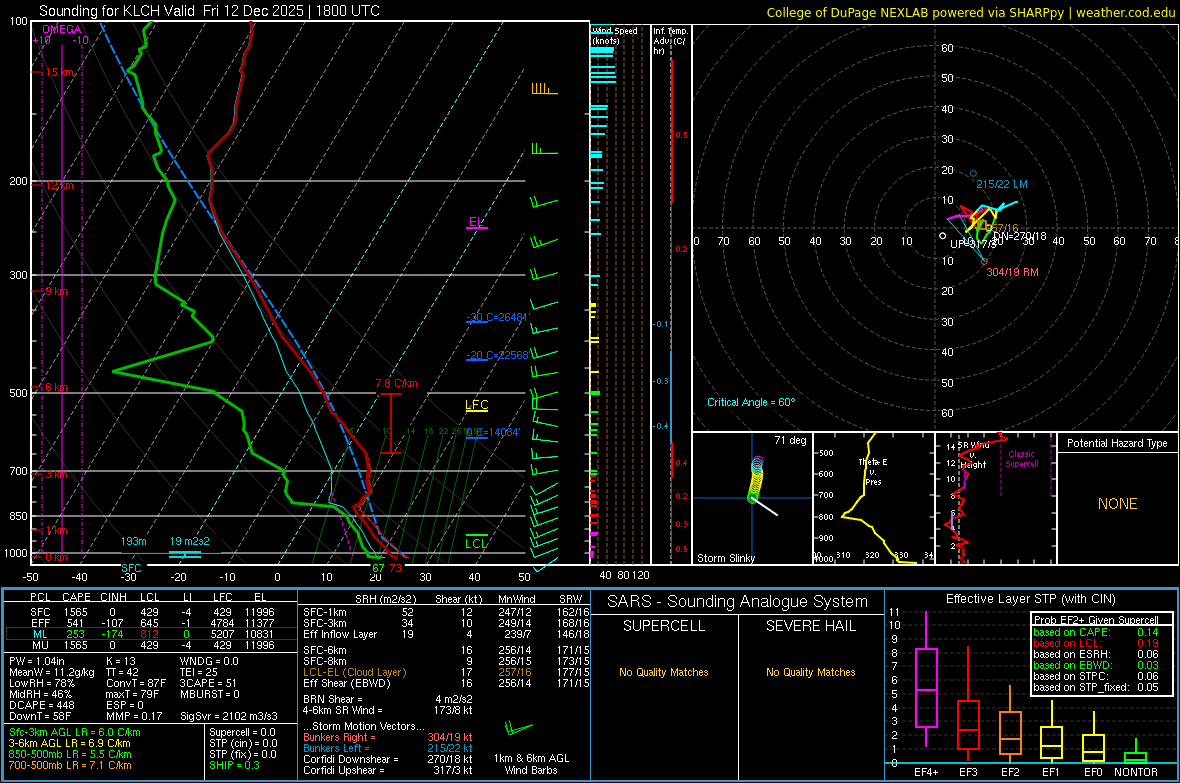
Task: Select the yellow LFC level marker
Action: [x=477, y=405]
